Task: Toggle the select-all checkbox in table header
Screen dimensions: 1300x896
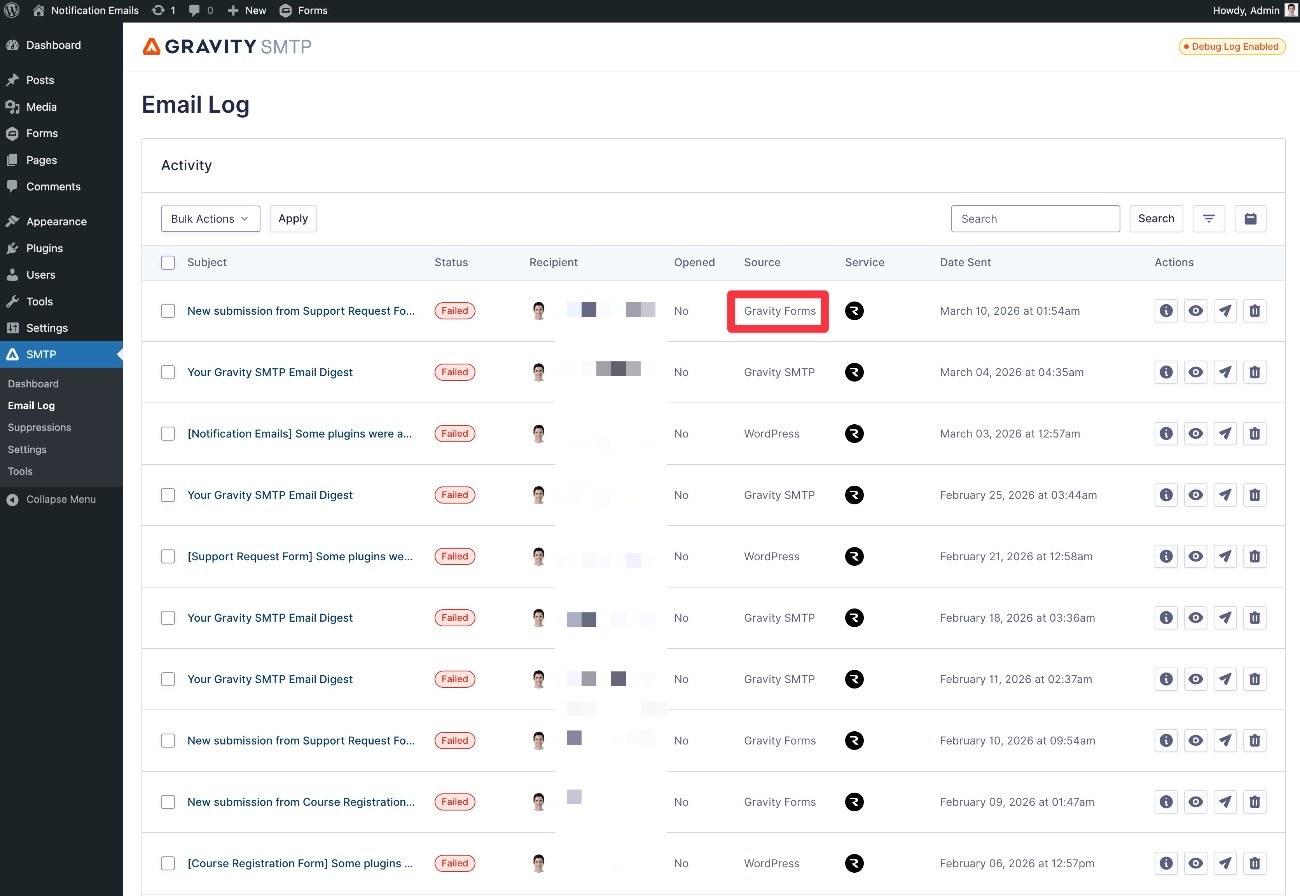Action: coord(168,262)
